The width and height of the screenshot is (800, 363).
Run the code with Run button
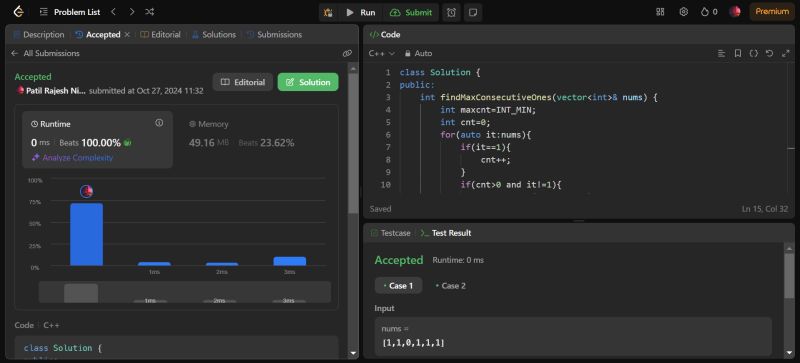(361, 12)
